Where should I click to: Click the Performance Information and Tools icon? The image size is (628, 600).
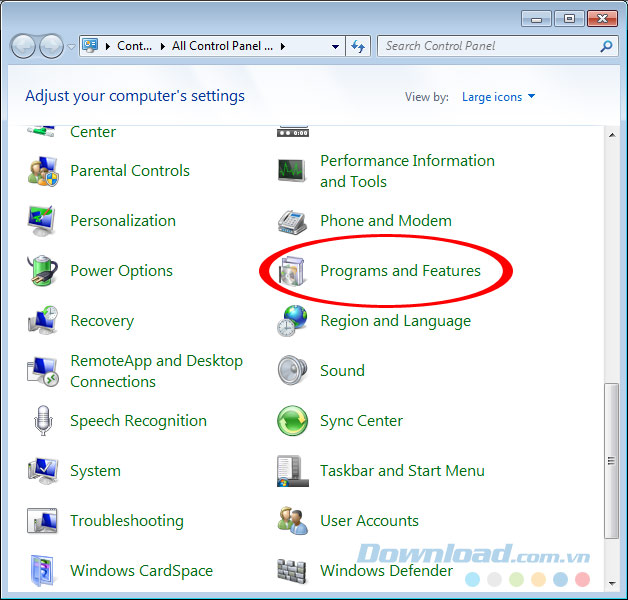click(x=292, y=170)
